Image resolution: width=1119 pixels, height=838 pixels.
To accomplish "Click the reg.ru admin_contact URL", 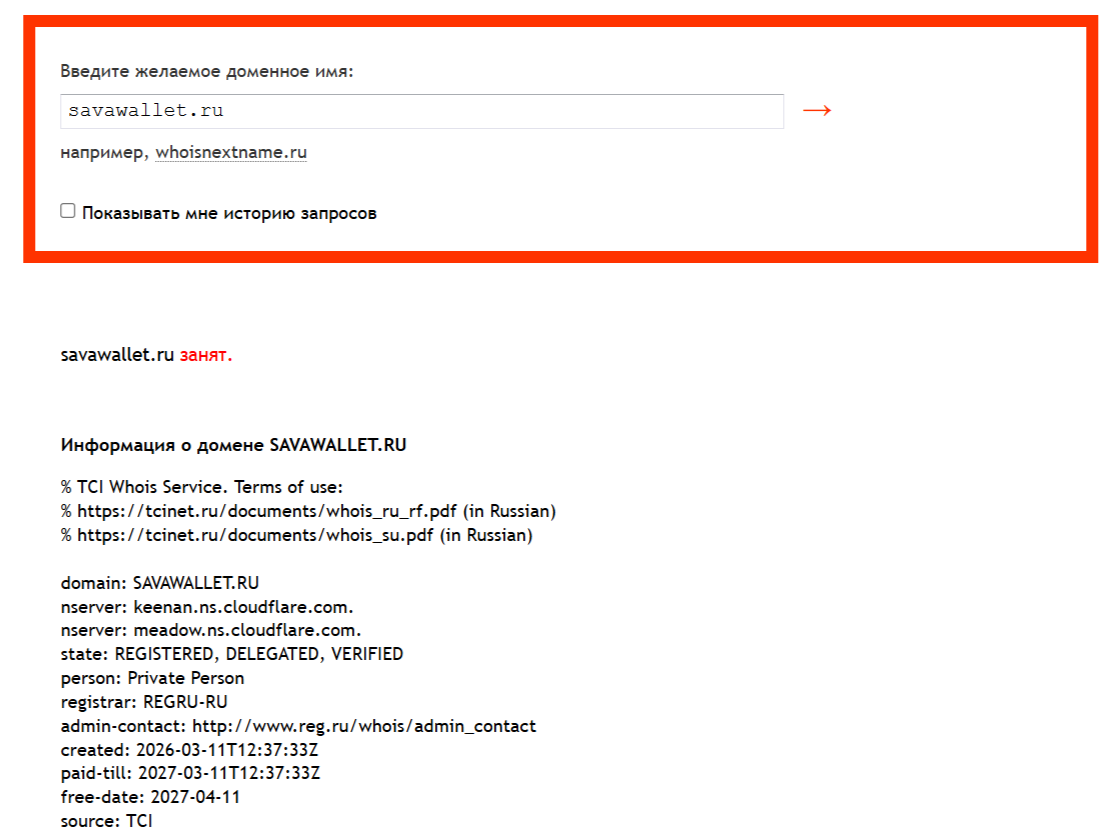I will tap(364, 726).
